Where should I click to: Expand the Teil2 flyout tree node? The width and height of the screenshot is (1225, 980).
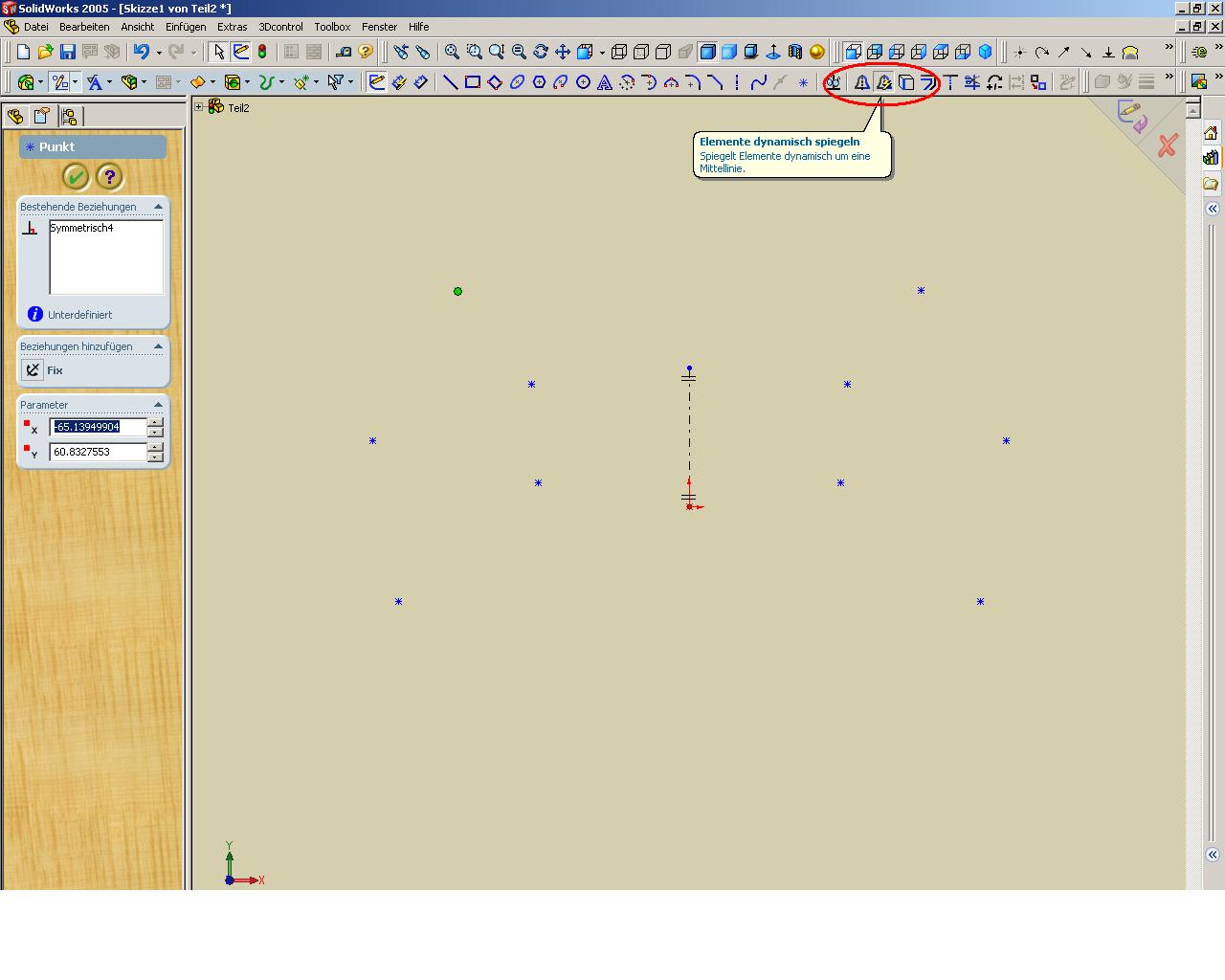[x=199, y=107]
